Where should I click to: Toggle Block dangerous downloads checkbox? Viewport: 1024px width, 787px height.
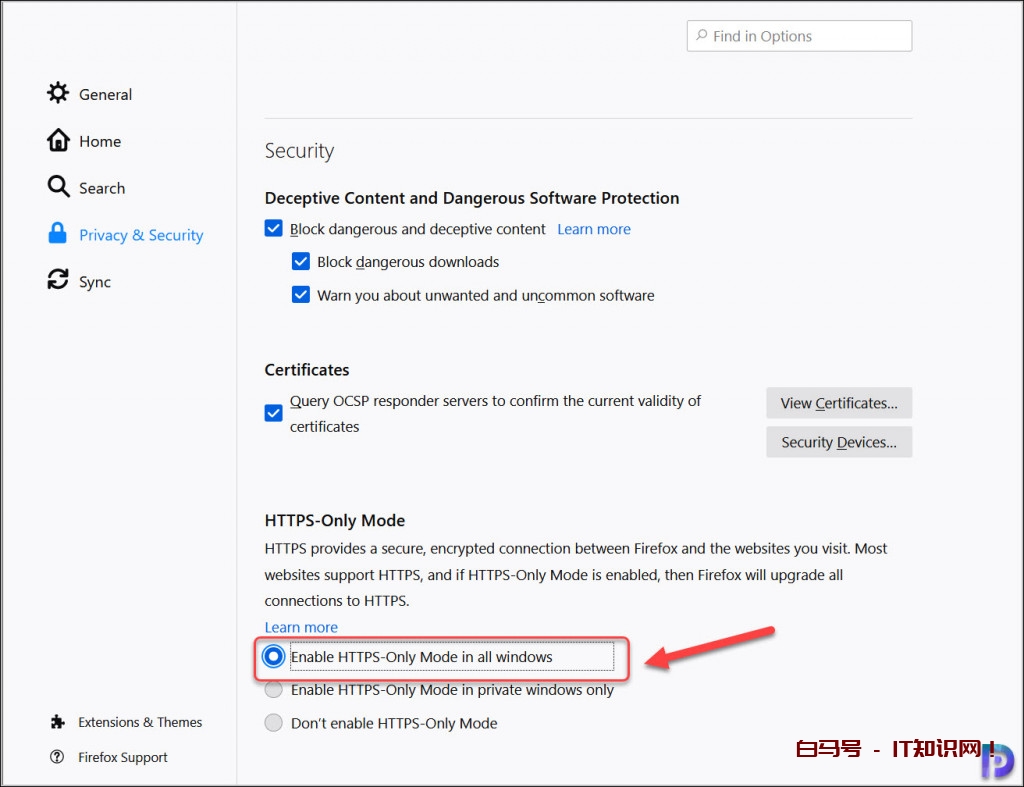301,262
